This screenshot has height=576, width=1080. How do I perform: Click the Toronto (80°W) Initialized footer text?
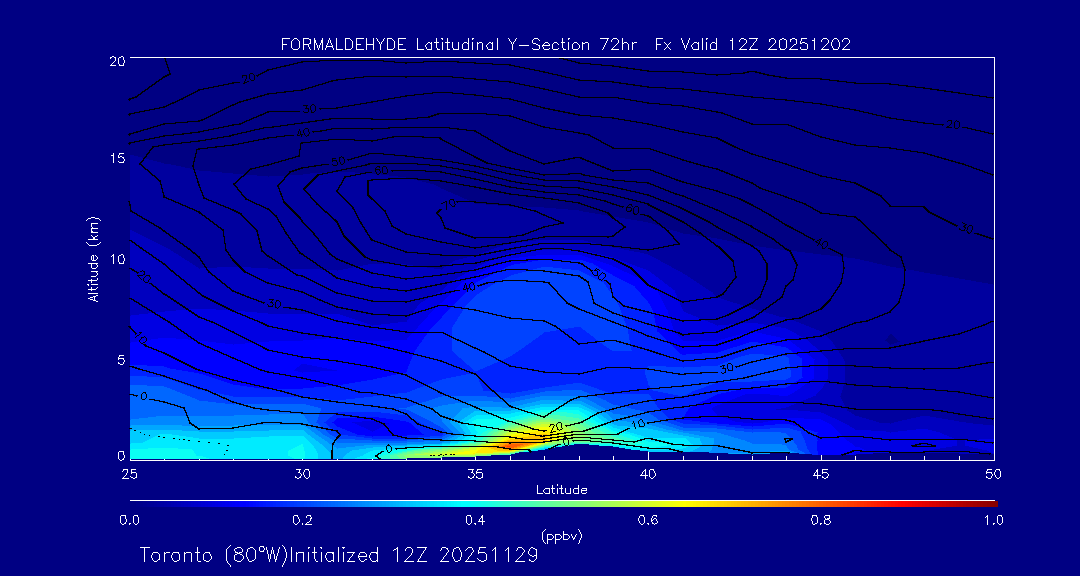[x=339, y=555]
